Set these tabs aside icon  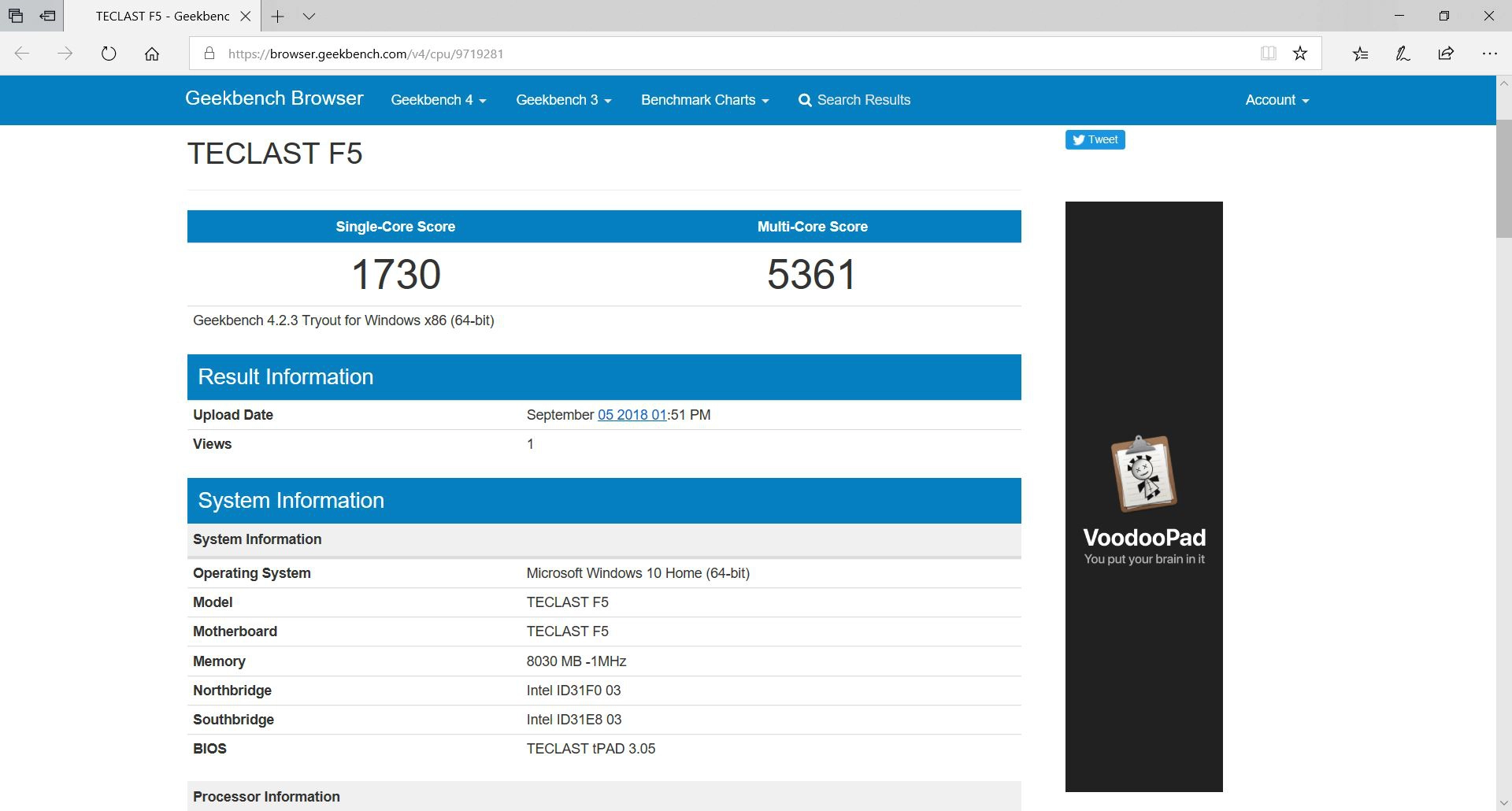[48, 16]
